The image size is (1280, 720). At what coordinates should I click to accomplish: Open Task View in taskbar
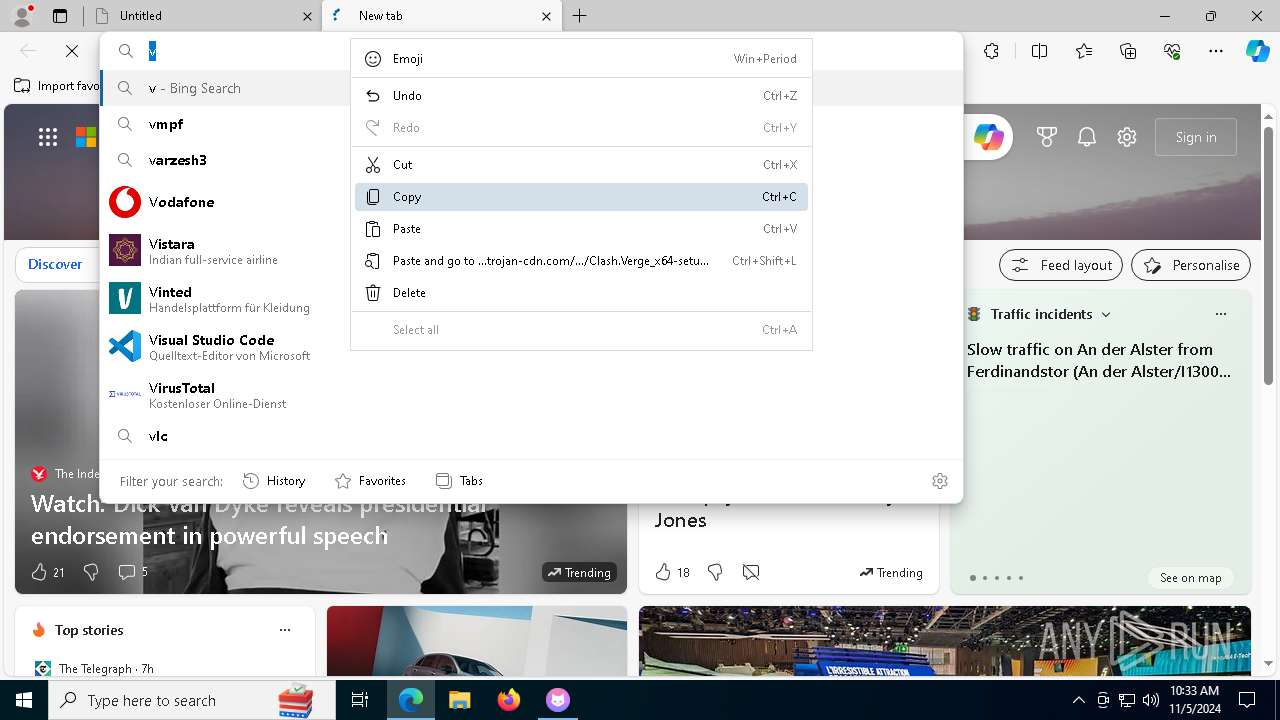coord(360,700)
